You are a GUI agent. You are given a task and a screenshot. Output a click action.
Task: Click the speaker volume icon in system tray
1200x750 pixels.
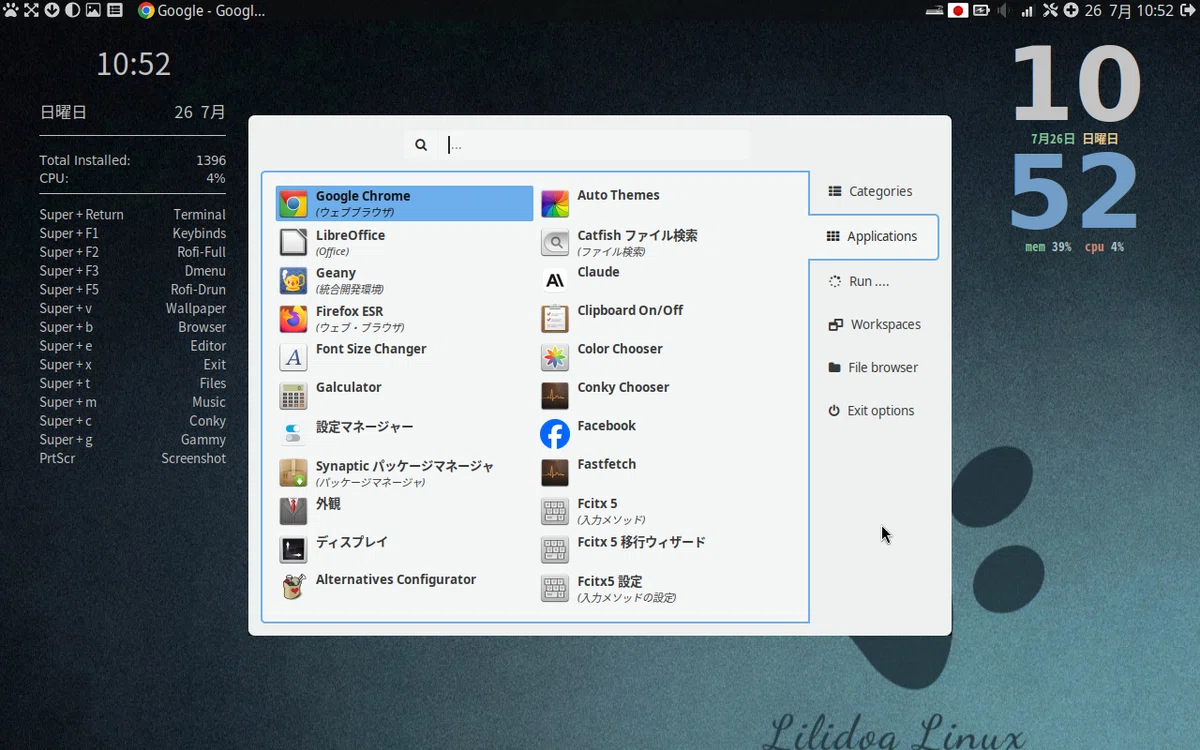(1005, 11)
